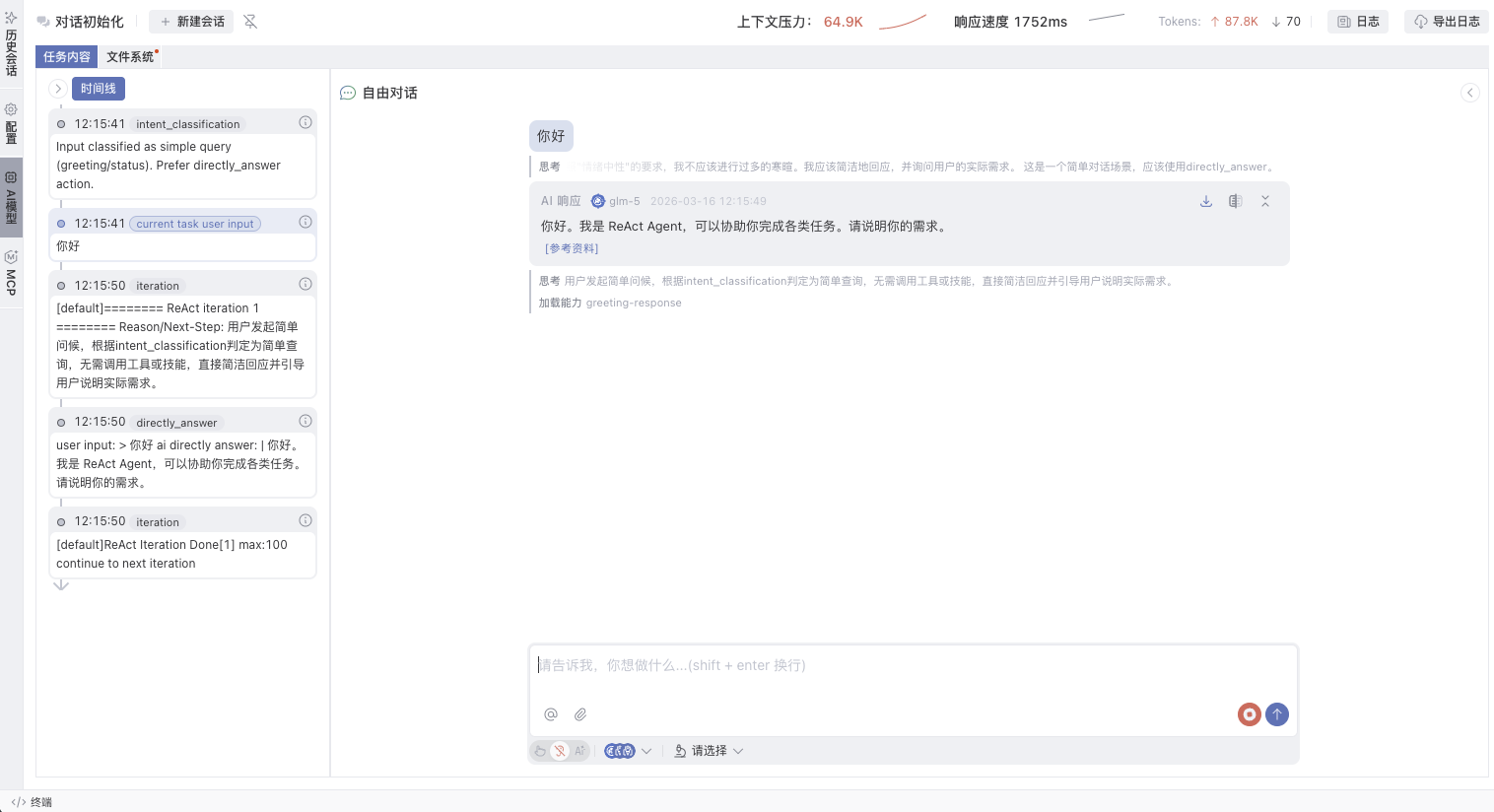Click the paperclip attachment icon
This screenshot has height=812, width=1494.
tap(580, 714)
